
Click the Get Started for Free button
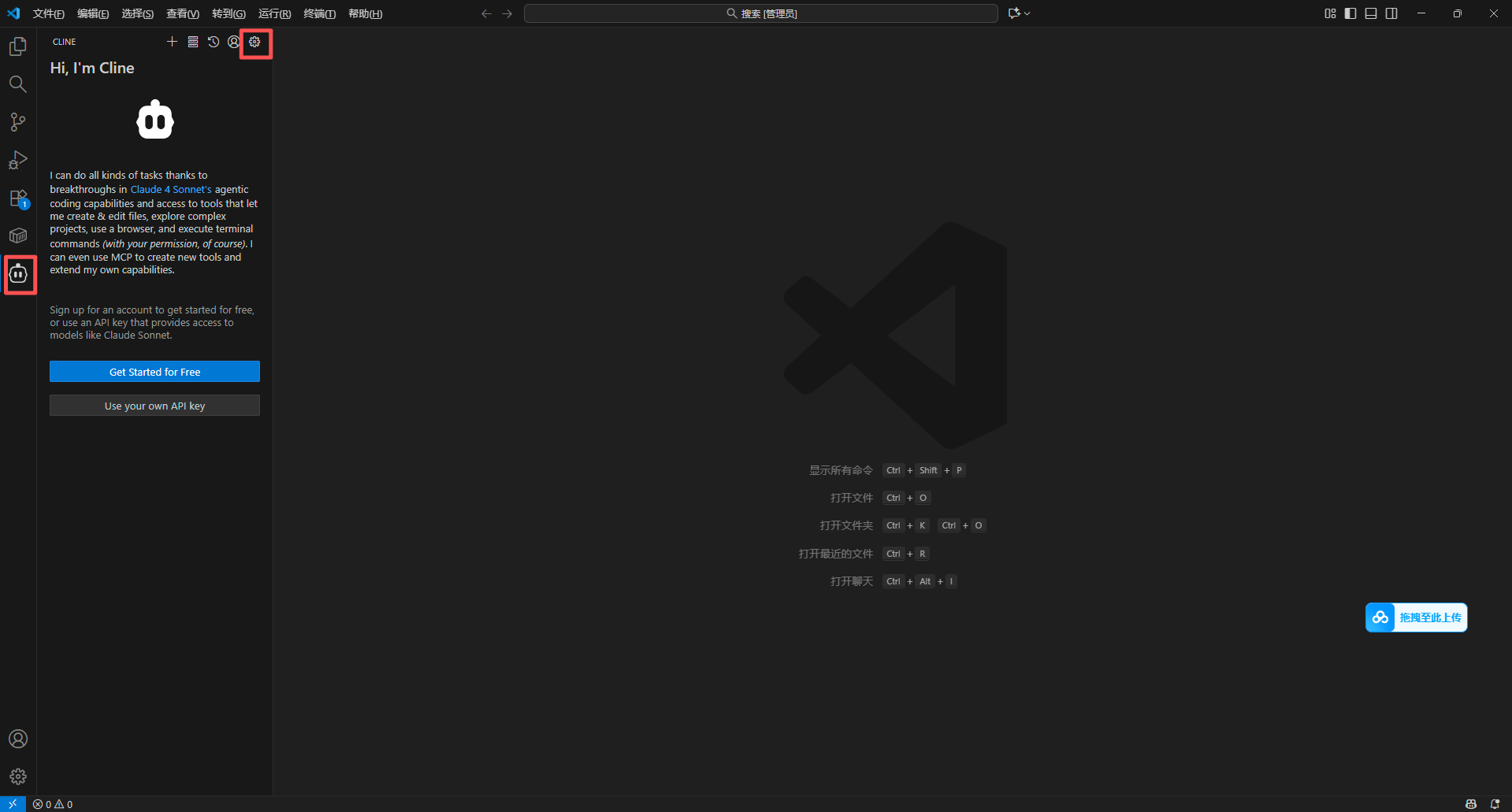154,372
